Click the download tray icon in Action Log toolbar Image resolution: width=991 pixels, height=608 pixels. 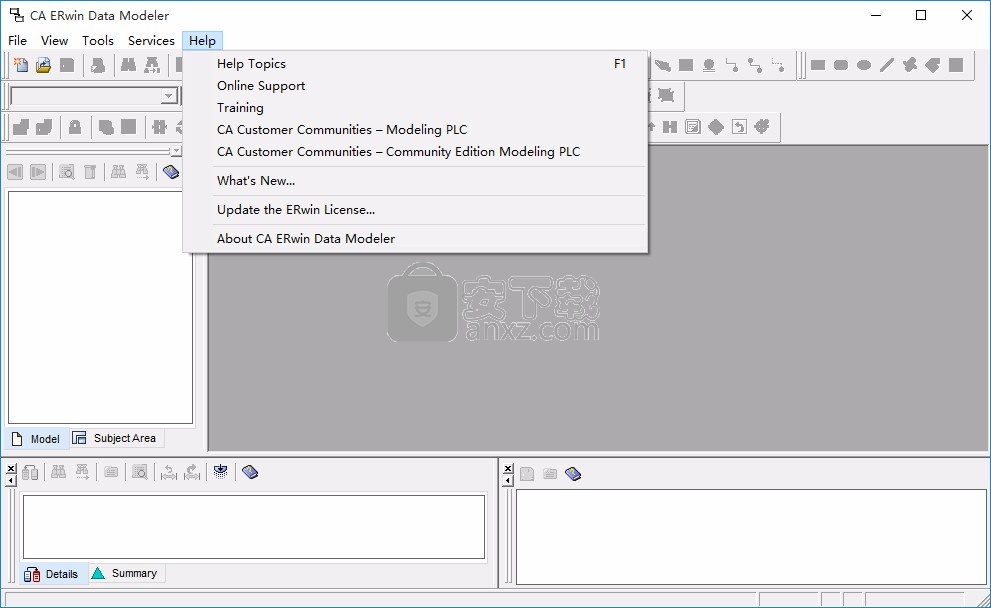(221, 472)
